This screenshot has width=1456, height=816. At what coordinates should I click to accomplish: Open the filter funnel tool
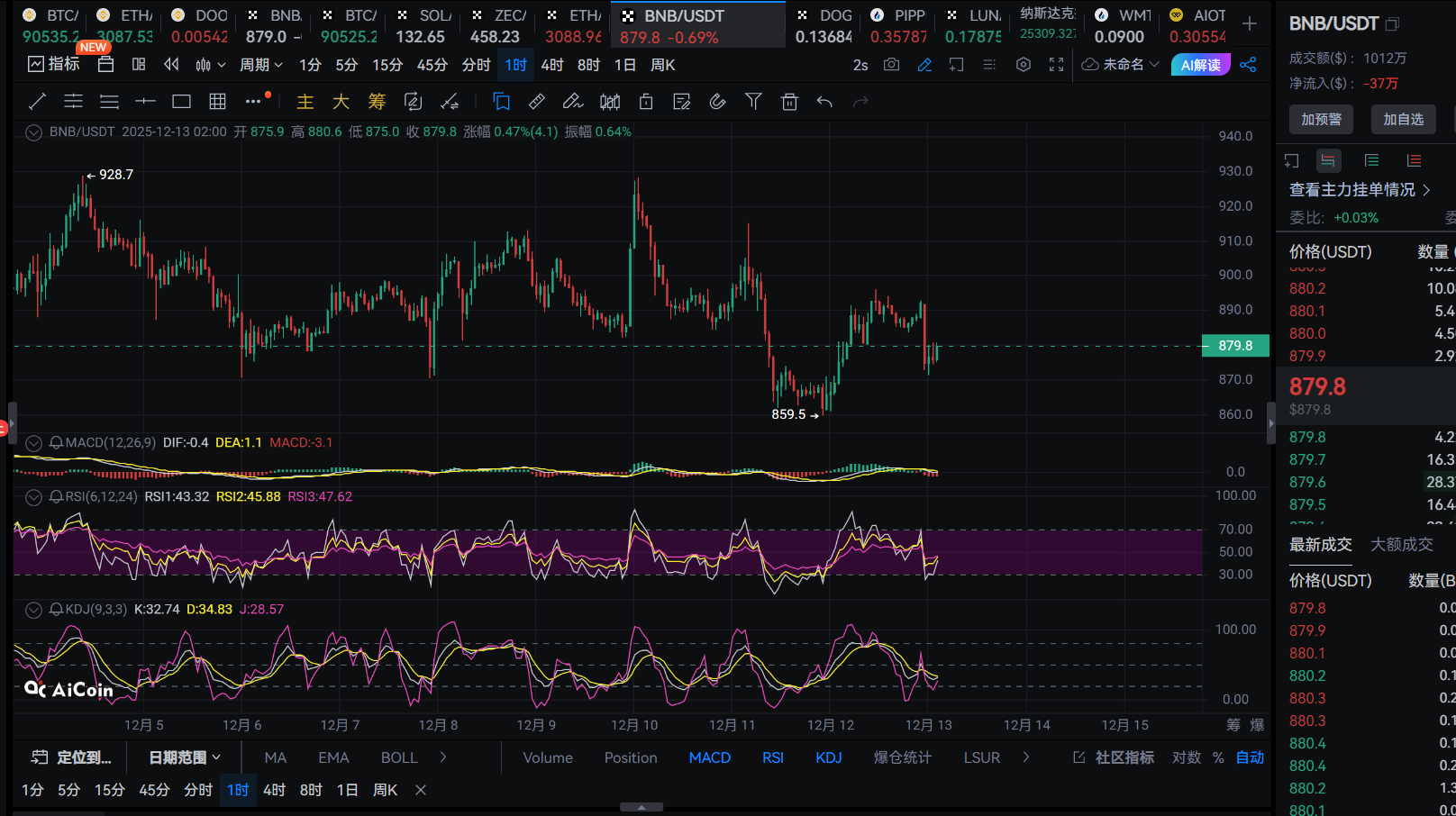click(x=753, y=102)
